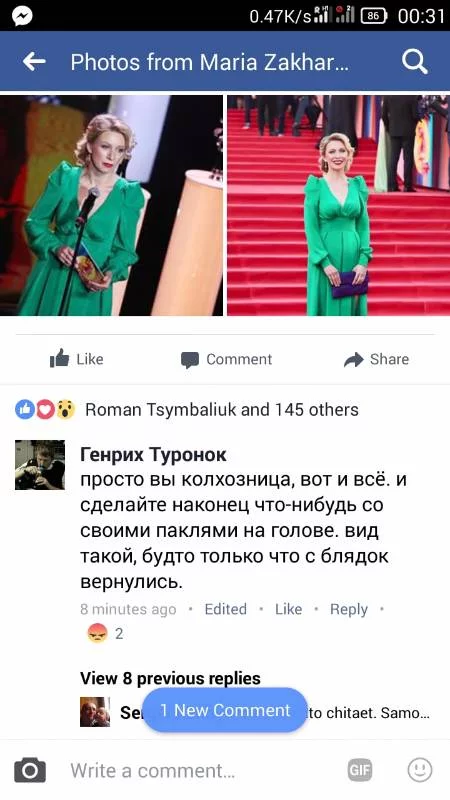Open reactions list with like heart wow icons

(45, 409)
